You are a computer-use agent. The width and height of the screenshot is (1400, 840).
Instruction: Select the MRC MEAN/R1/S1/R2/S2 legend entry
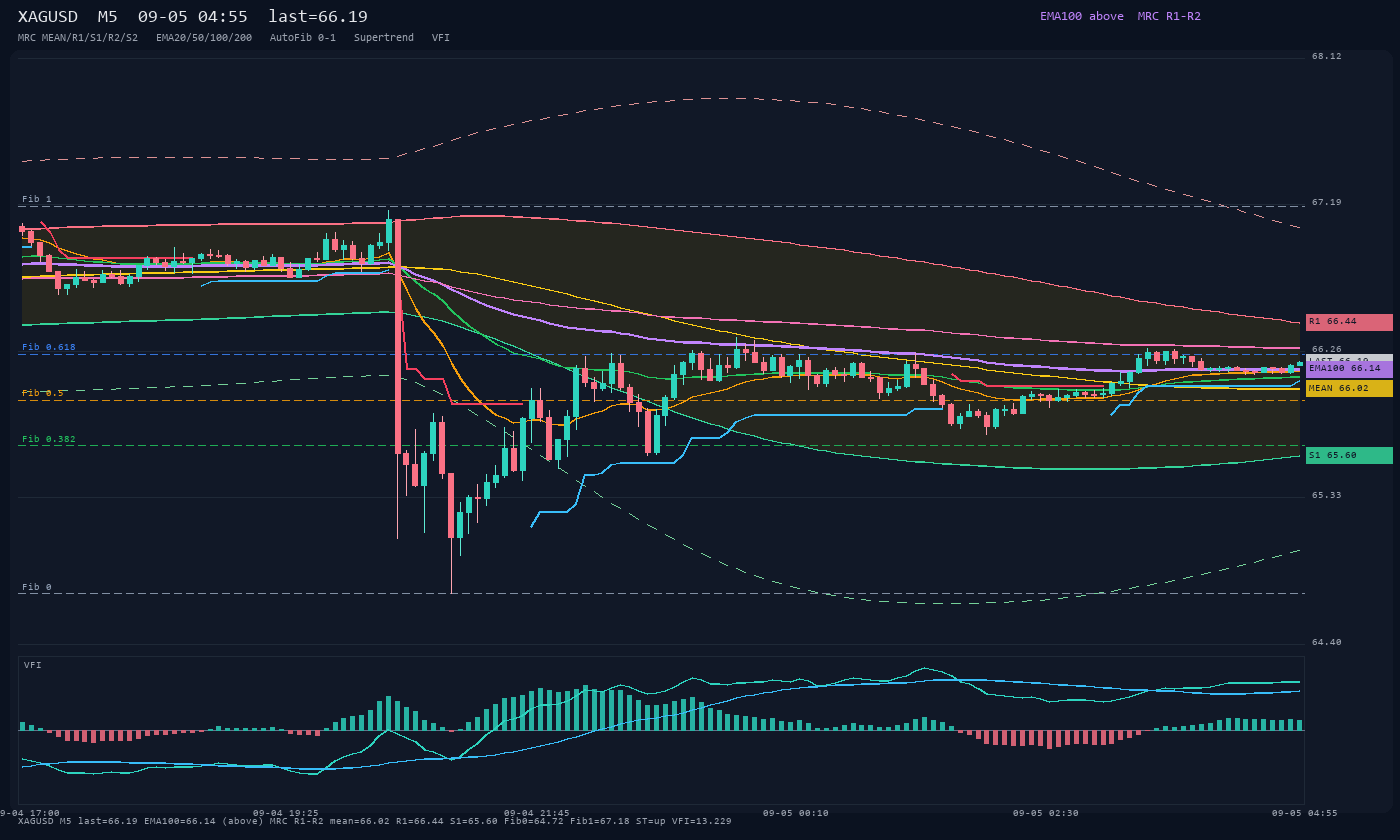pos(78,38)
